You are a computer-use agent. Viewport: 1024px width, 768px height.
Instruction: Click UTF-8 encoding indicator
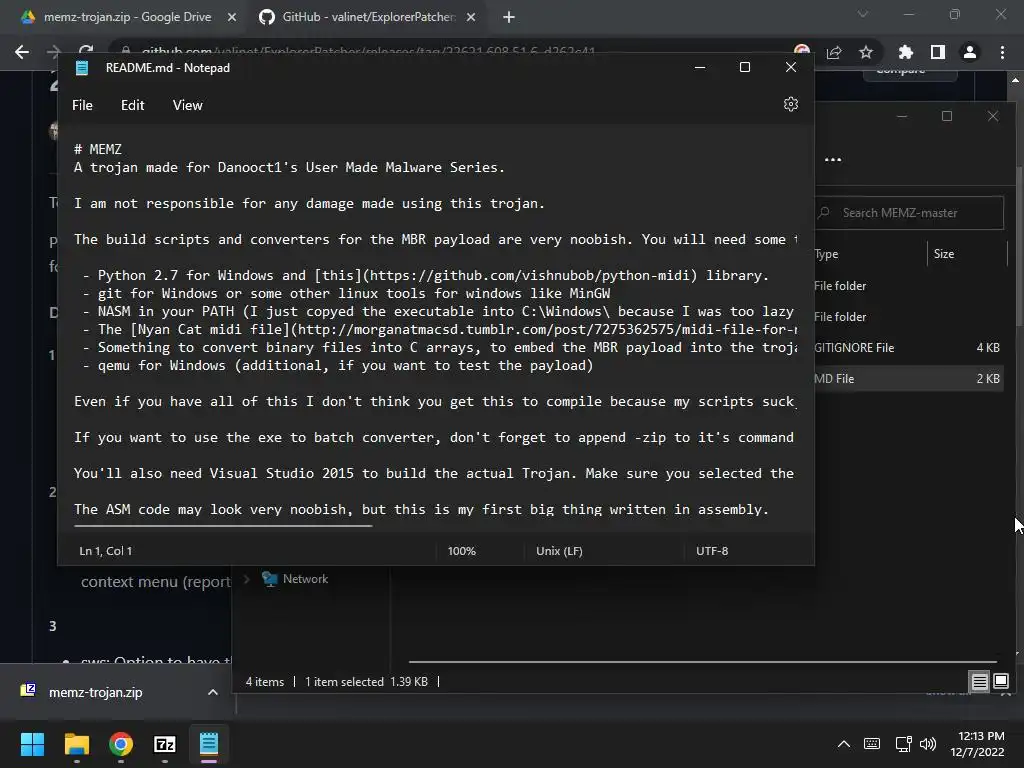(712, 551)
